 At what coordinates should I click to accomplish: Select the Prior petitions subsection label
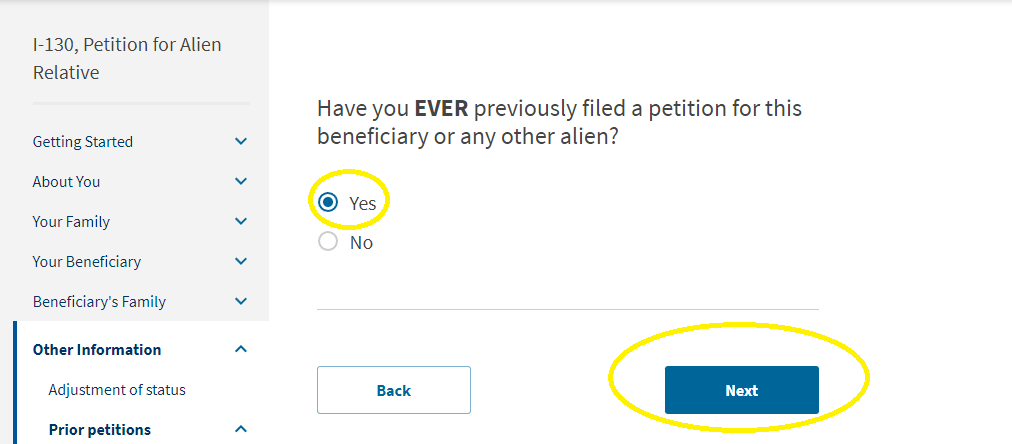[x=99, y=429]
